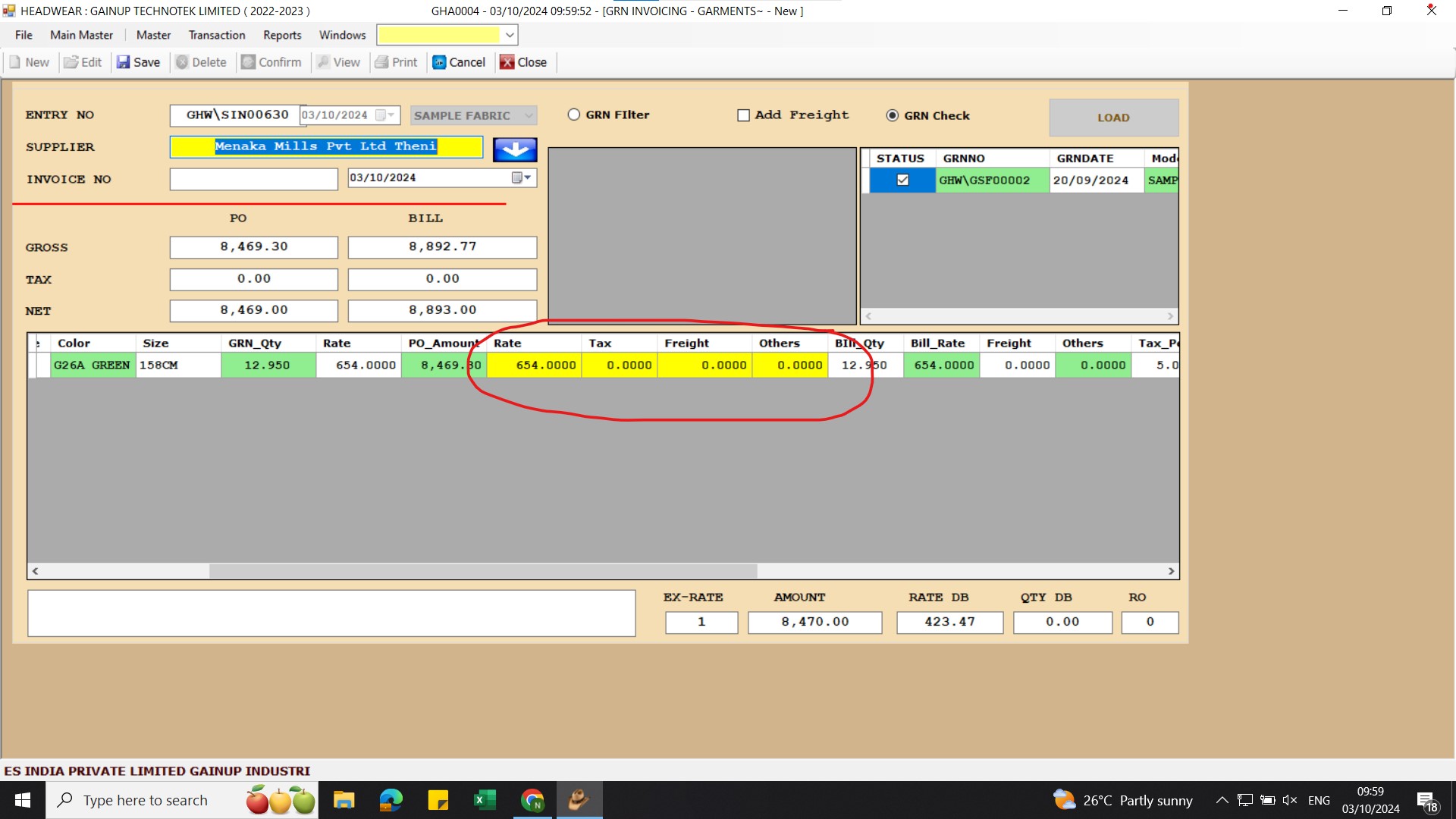Click the Main Master menu
1456x819 pixels.
(81, 35)
